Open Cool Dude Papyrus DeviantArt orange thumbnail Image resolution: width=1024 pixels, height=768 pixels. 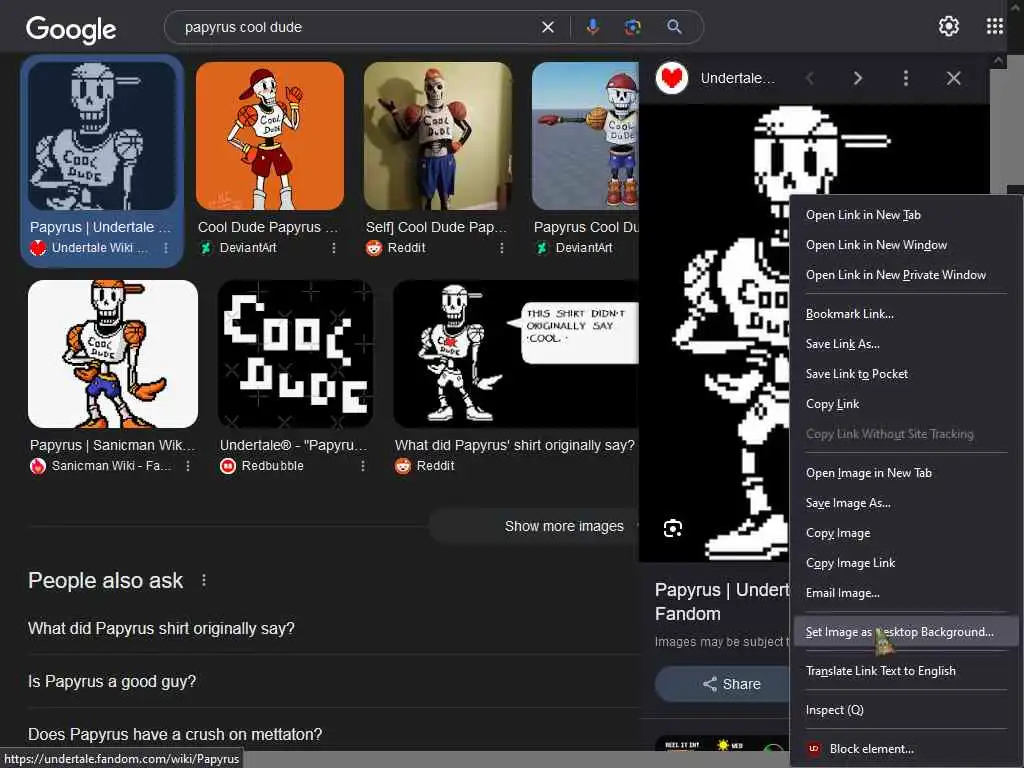[x=270, y=136]
